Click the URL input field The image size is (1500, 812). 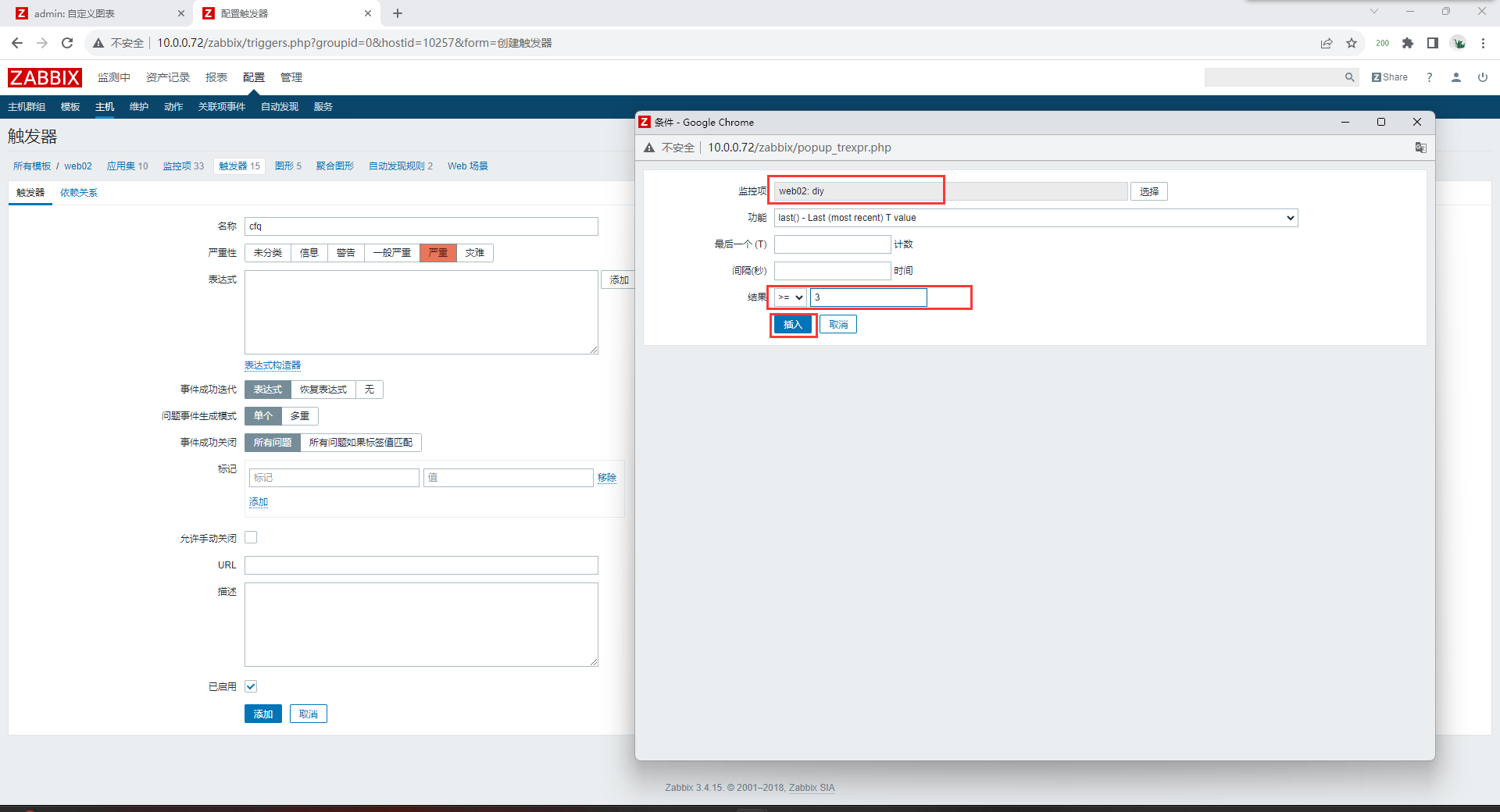click(x=421, y=565)
